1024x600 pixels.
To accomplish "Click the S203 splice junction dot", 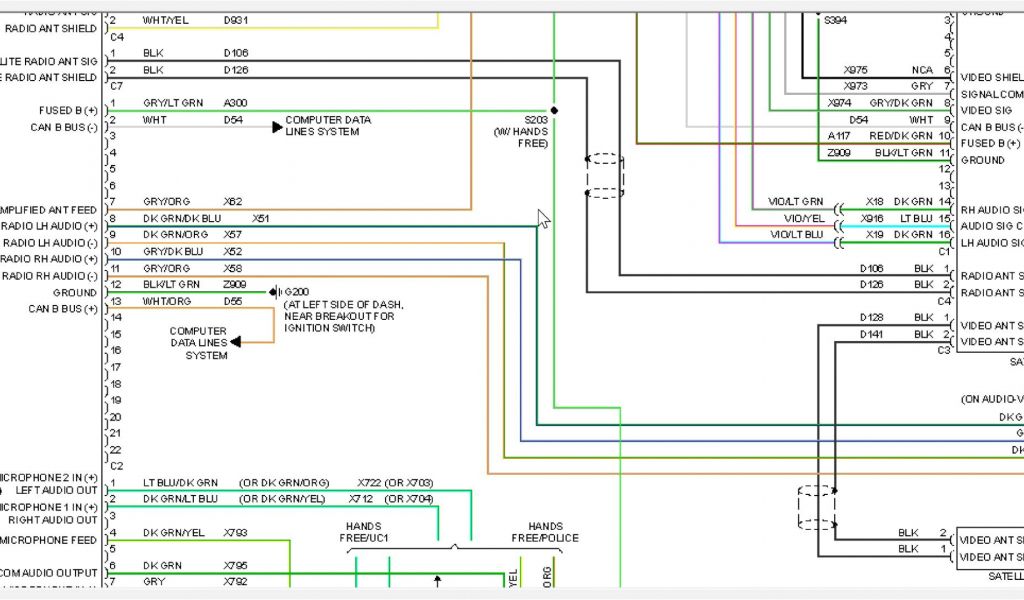I will click(553, 111).
